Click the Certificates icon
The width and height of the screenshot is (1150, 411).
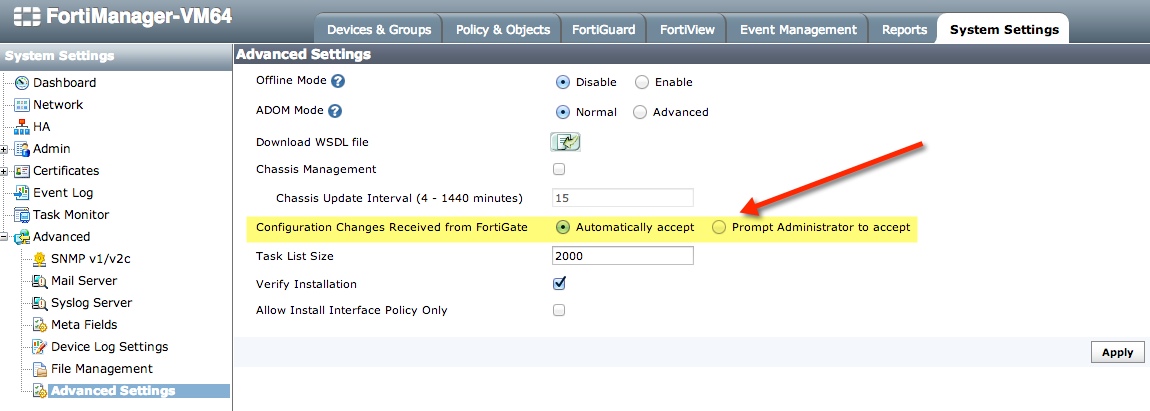tap(22, 171)
